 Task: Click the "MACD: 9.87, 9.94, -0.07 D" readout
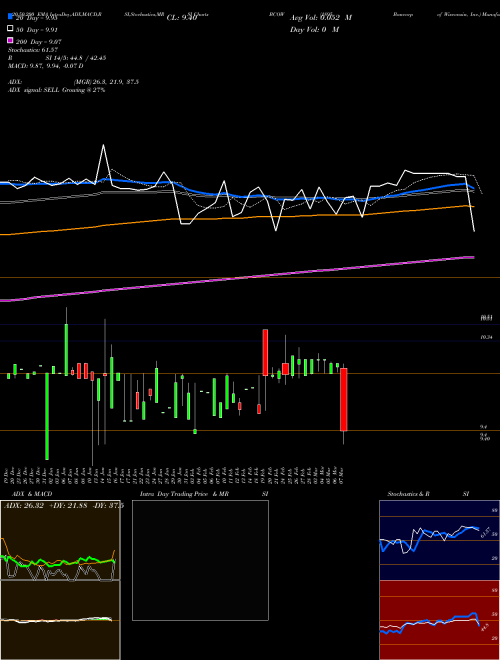(45, 66)
